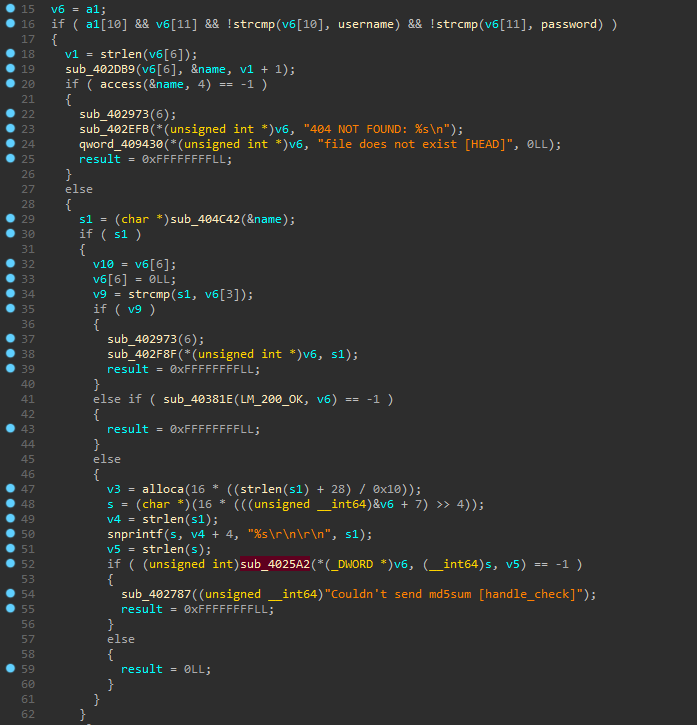
Task: Click v6[6] = 0LL on line 33
Action: click(x=135, y=279)
